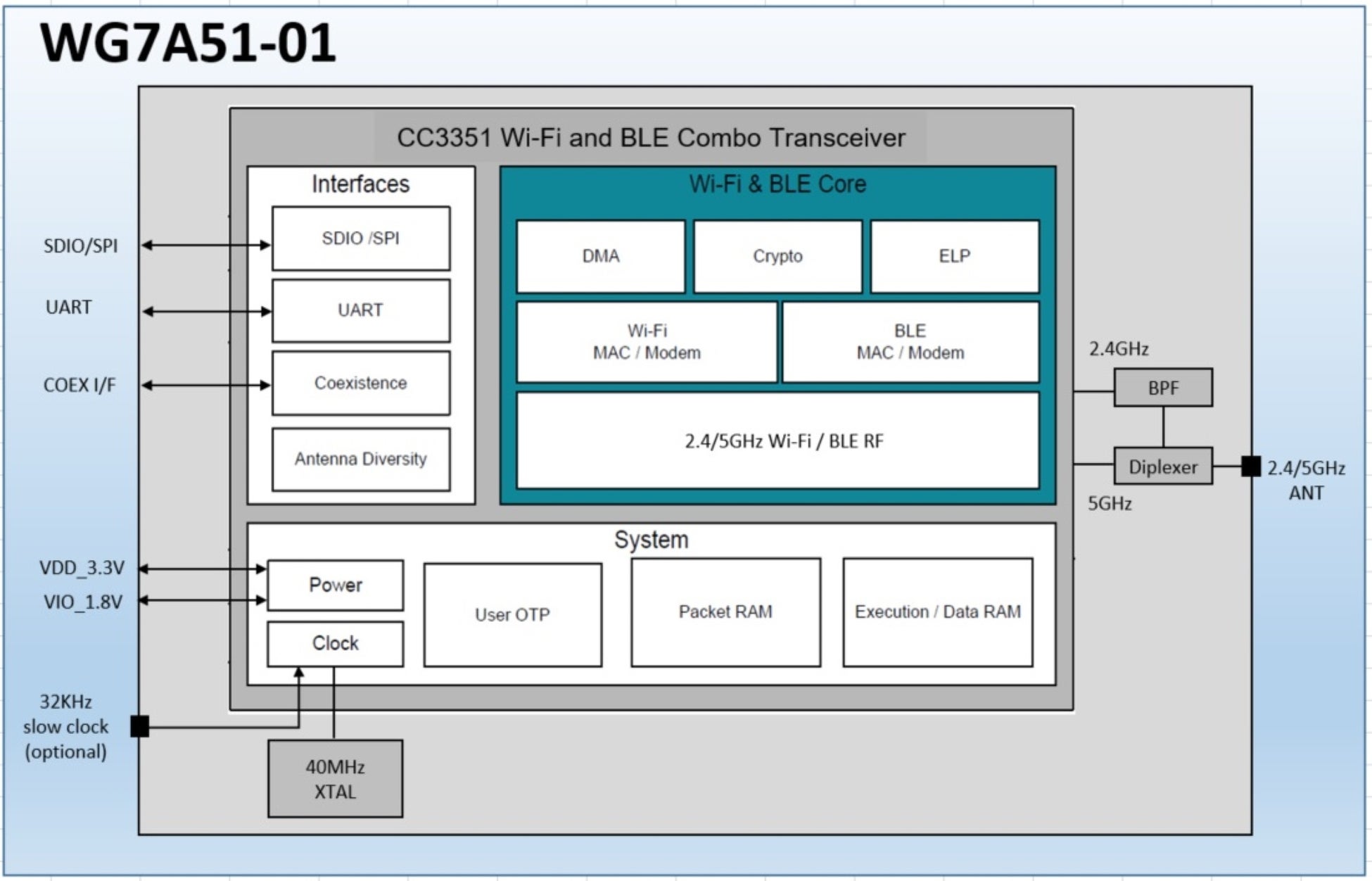Click the BPF filter box
This screenshot has width=1372, height=881.
(x=1162, y=388)
